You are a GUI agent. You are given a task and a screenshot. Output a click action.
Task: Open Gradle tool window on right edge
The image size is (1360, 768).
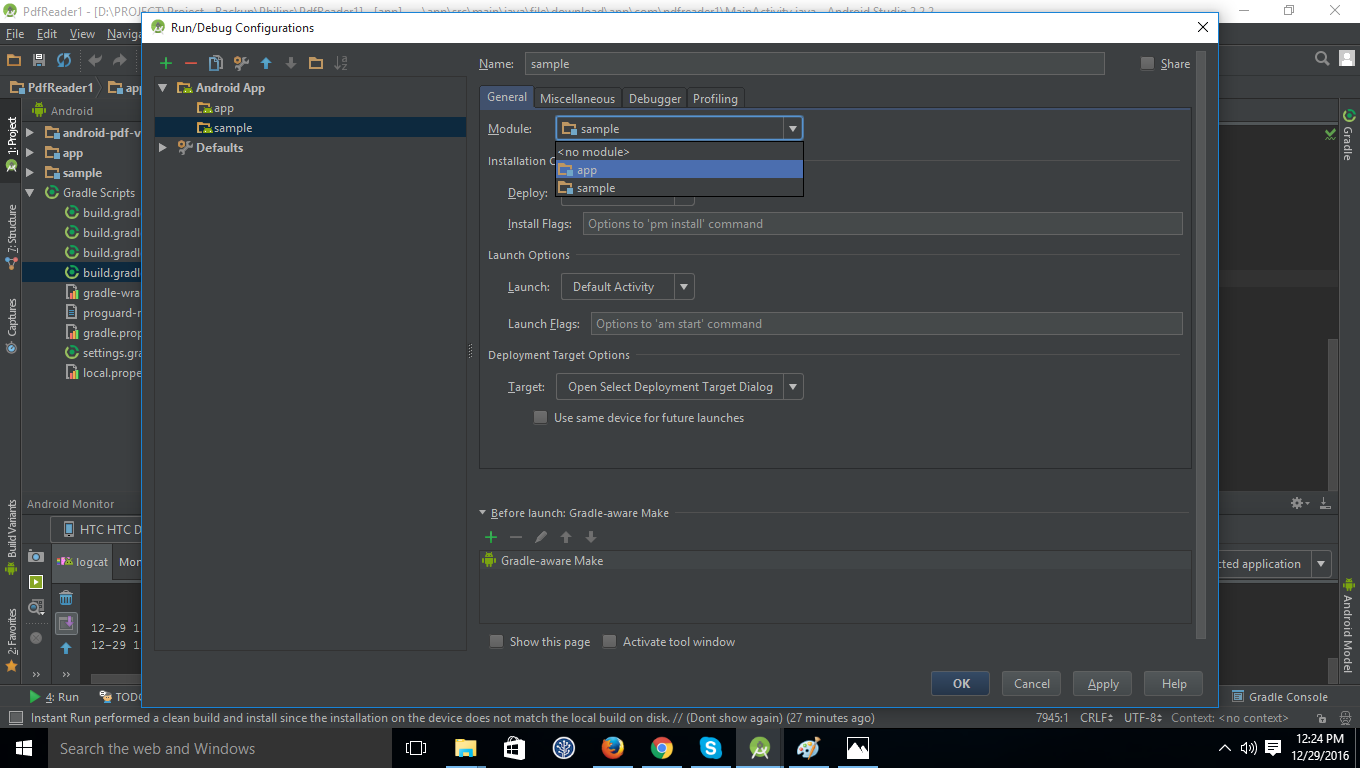pos(1348,135)
